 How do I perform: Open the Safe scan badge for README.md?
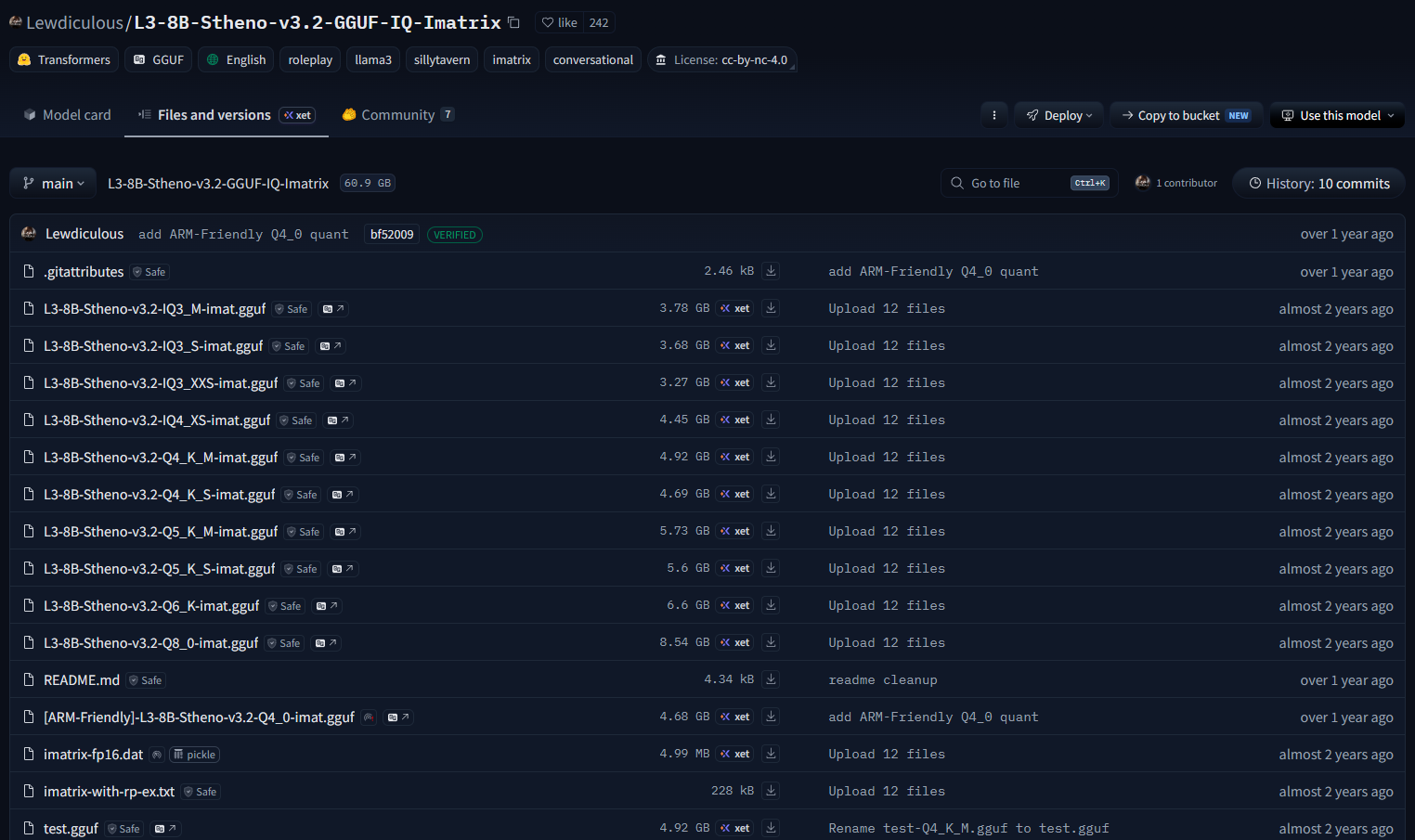coord(146,680)
